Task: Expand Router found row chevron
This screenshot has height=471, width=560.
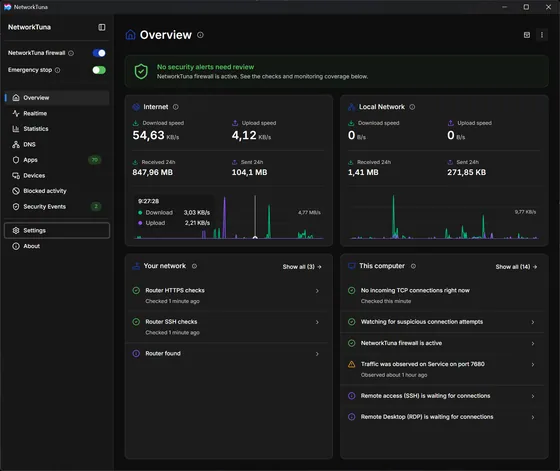Action: [317, 354]
